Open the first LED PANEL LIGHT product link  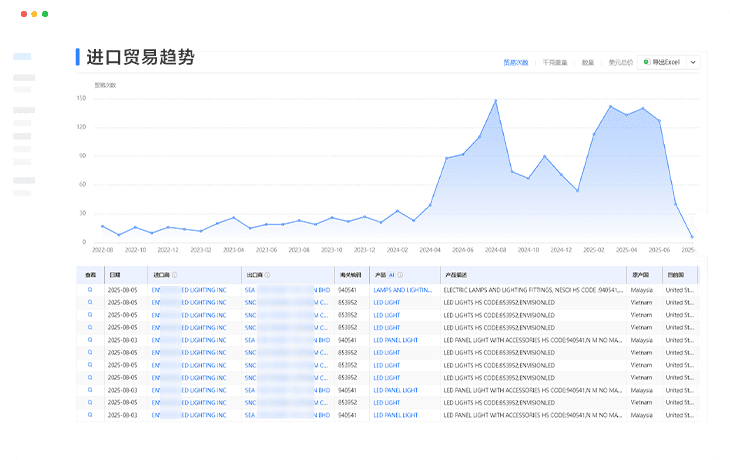tap(396, 340)
